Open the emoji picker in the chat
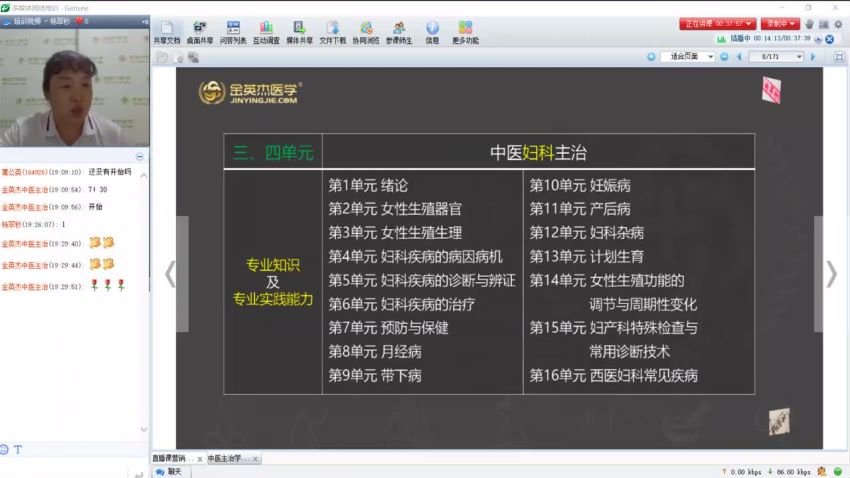 click(4, 449)
